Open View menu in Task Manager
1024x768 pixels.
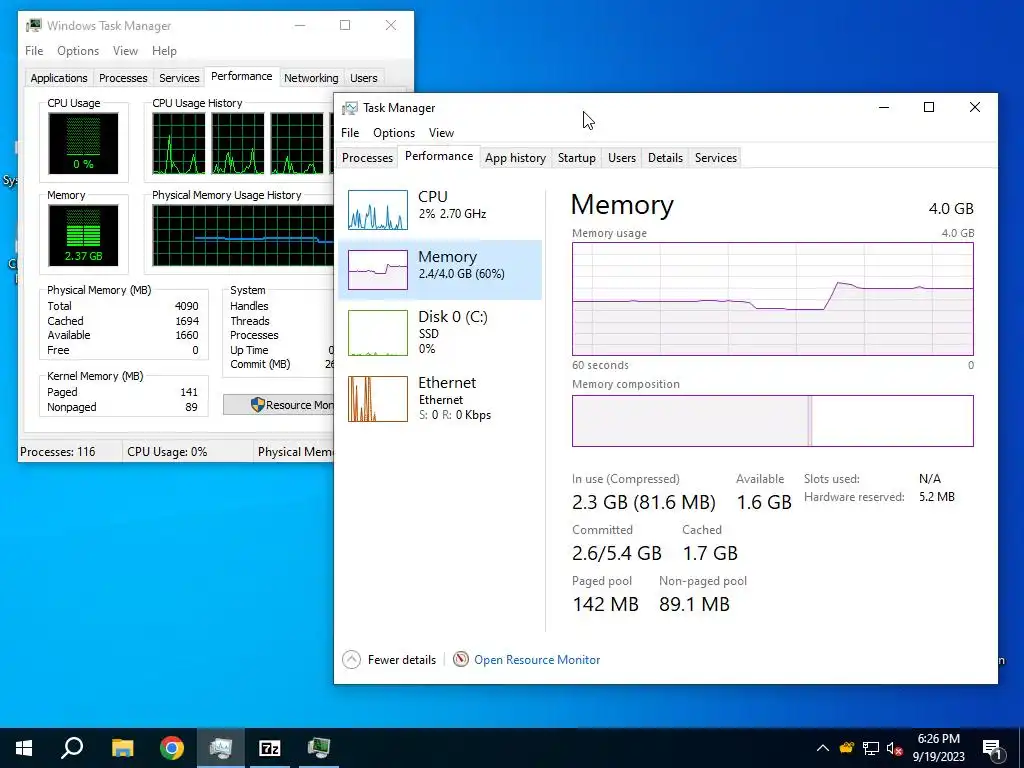point(441,133)
